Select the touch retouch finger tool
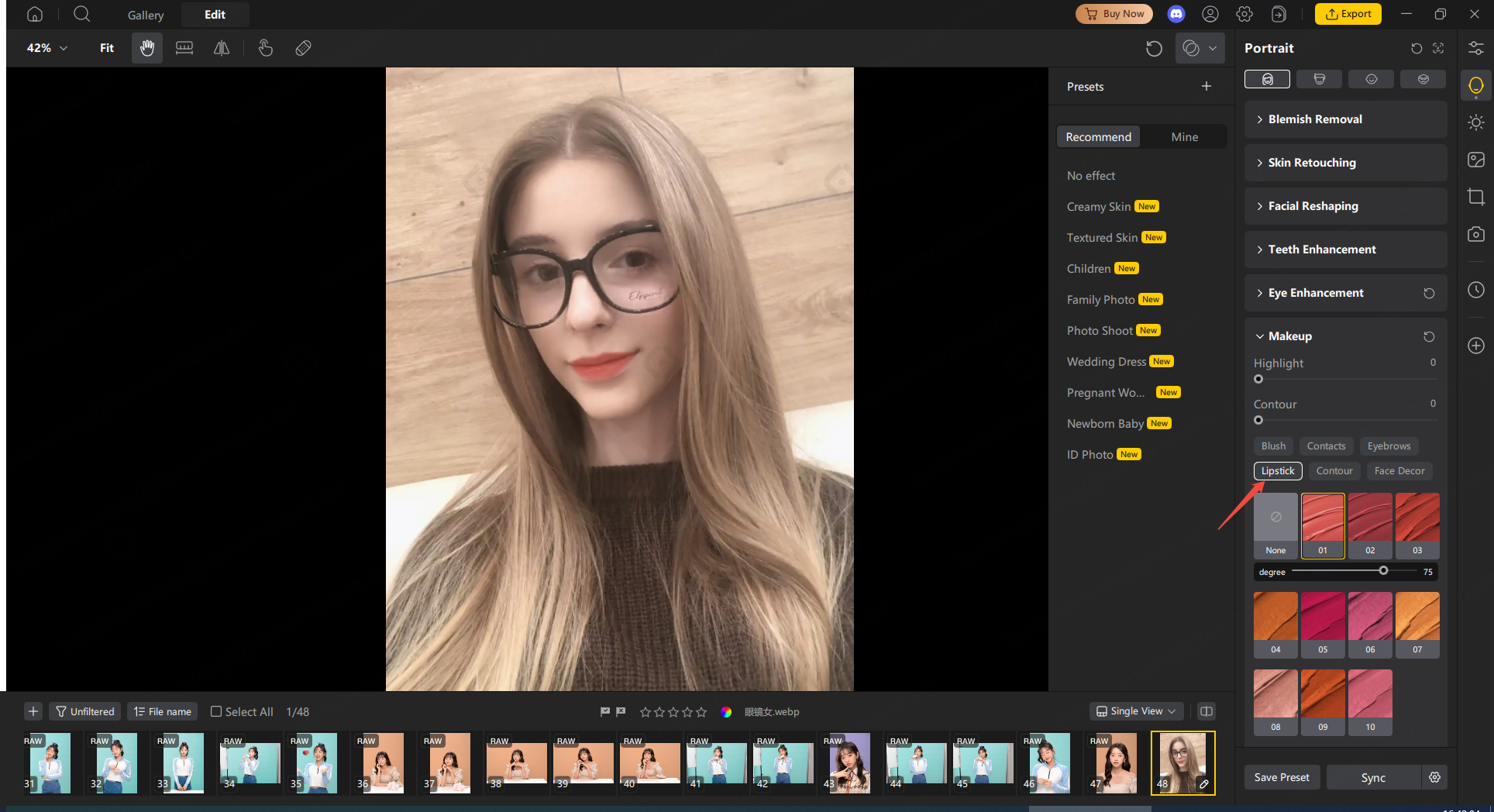 click(x=265, y=48)
